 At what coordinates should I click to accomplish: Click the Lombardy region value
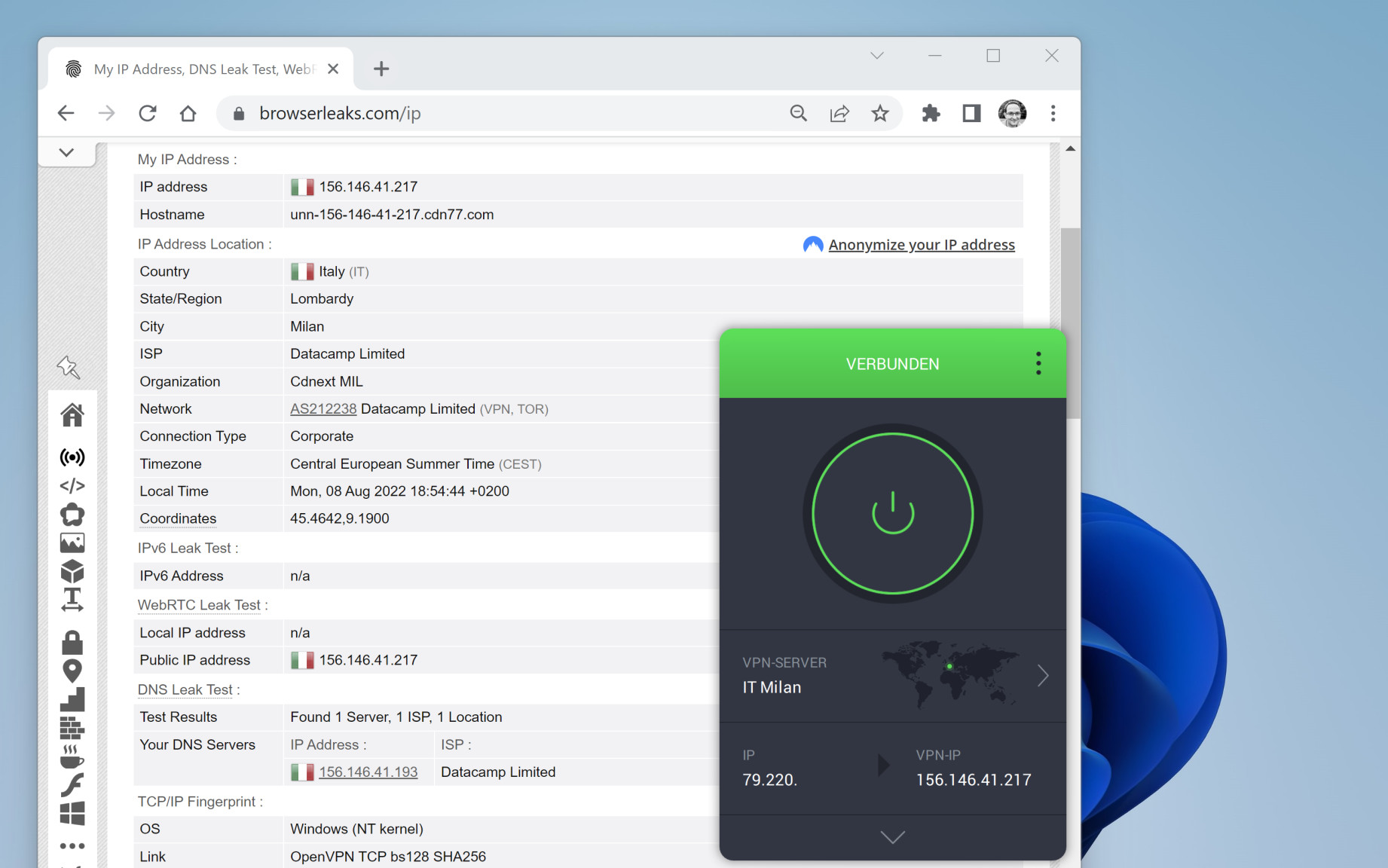(x=322, y=299)
